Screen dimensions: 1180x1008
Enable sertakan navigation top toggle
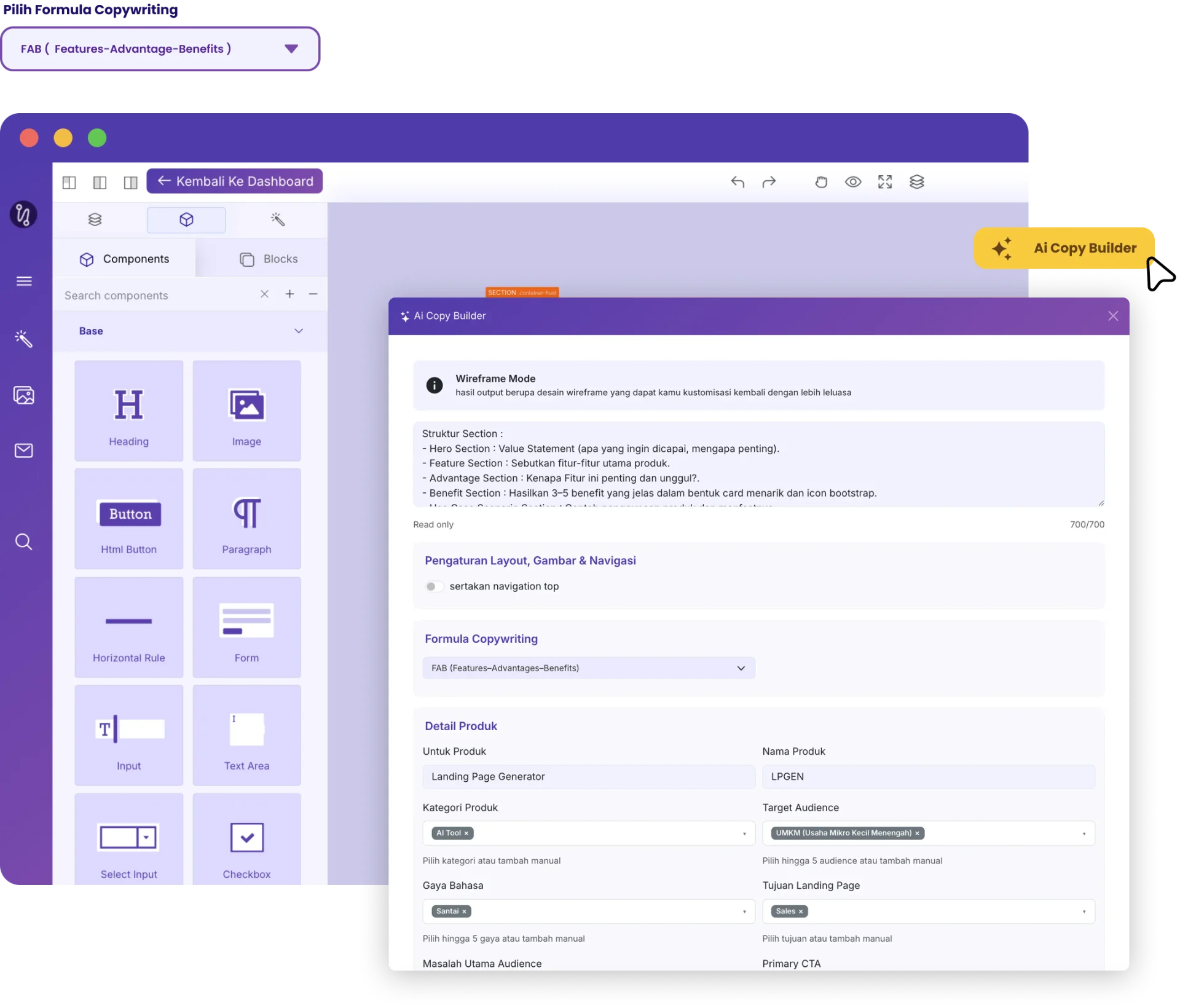434,586
